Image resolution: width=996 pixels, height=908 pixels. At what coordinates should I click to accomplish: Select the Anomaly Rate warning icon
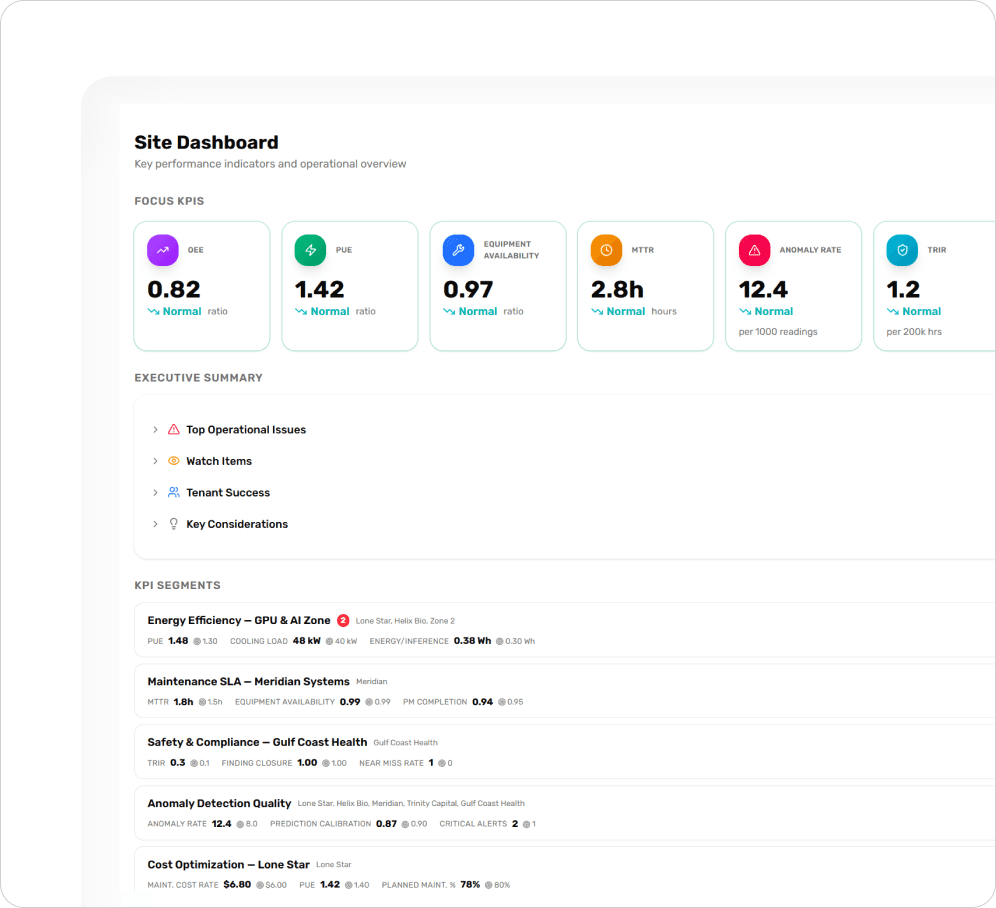pyautogui.click(x=754, y=249)
